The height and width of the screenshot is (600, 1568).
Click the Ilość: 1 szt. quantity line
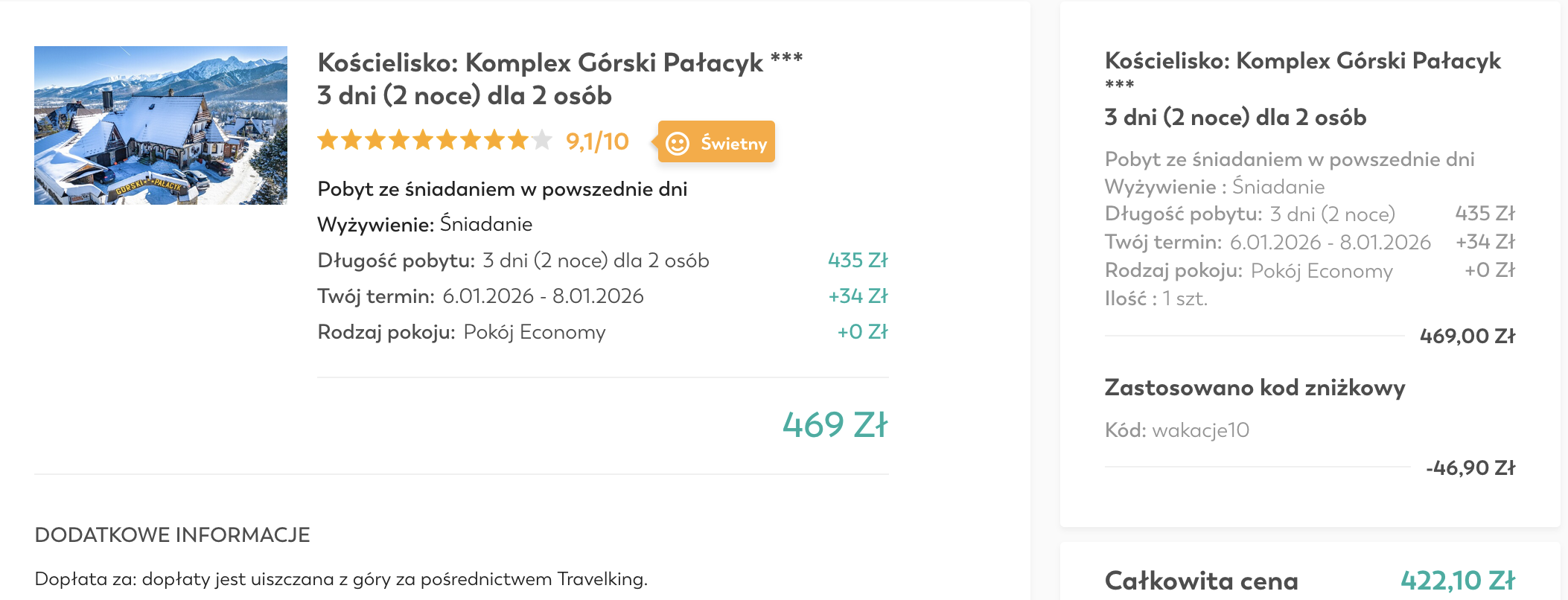click(1156, 299)
